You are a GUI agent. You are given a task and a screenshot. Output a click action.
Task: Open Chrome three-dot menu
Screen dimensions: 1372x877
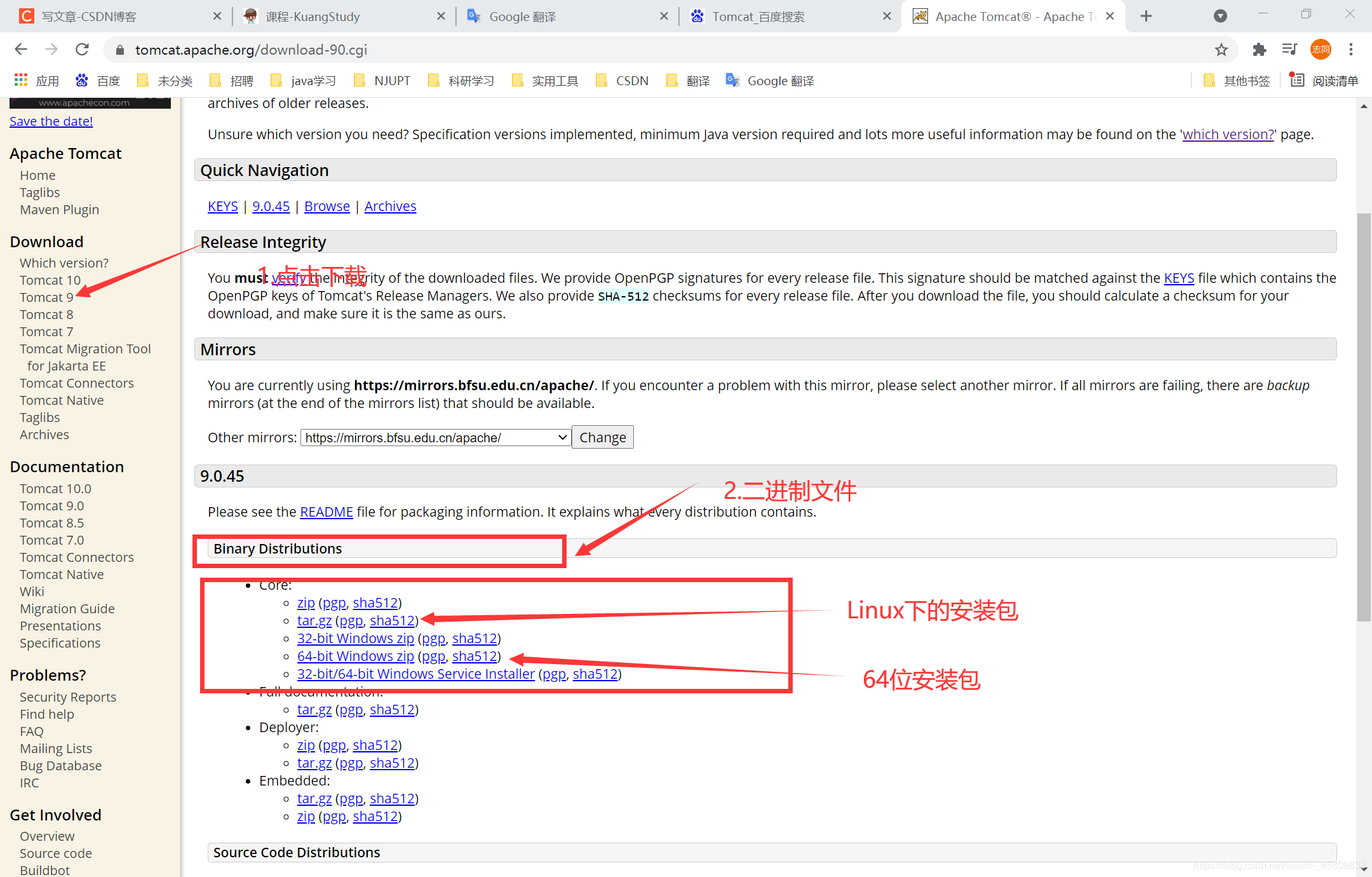(1351, 50)
